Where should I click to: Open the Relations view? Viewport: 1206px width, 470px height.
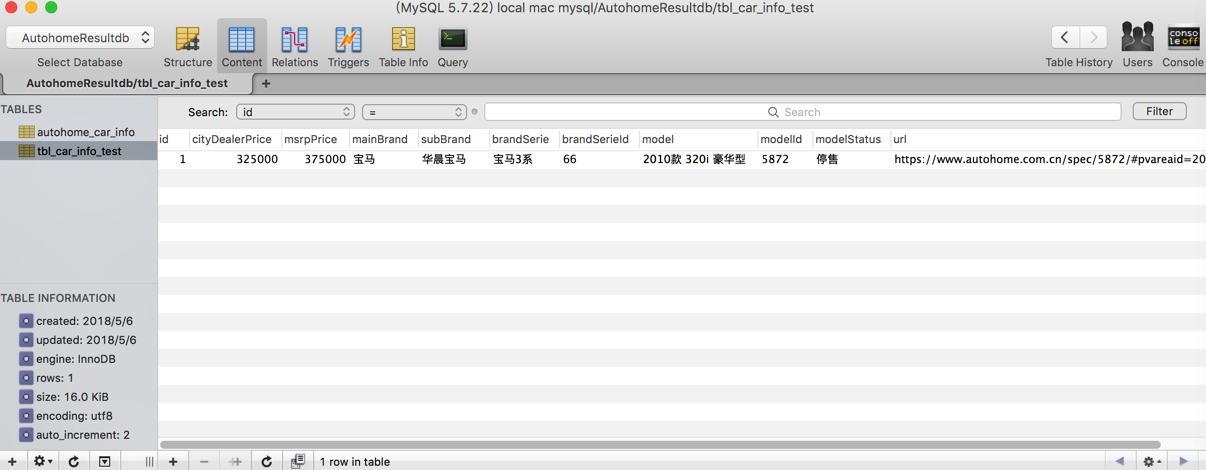(x=294, y=46)
